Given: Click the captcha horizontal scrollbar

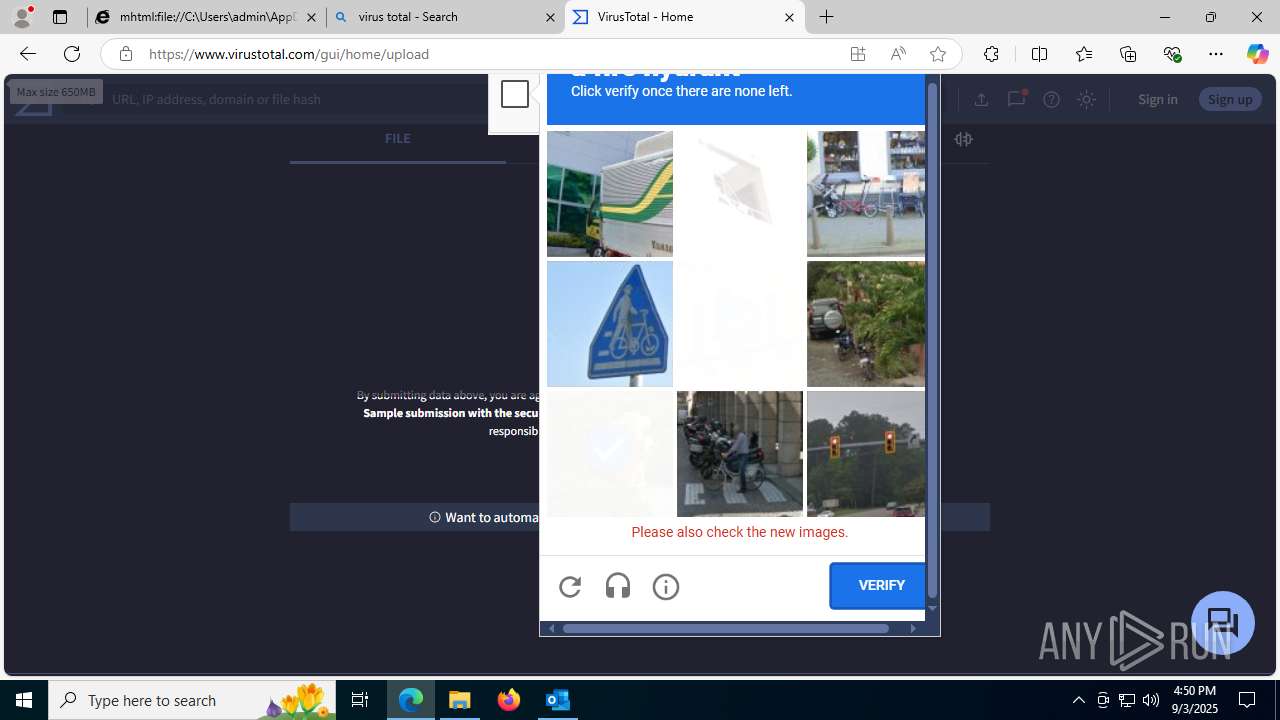Looking at the screenshot, I should 726,628.
